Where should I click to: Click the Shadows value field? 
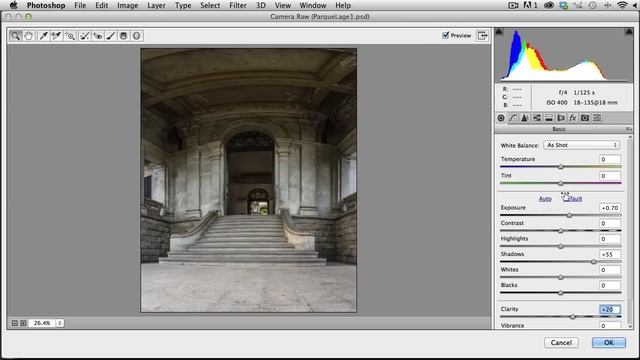(x=610, y=254)
